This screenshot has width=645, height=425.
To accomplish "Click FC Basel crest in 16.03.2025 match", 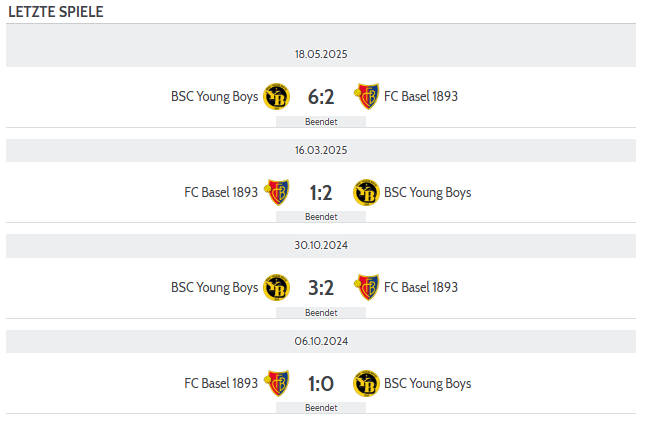I will pyautogui.click(x=276, y=193).
